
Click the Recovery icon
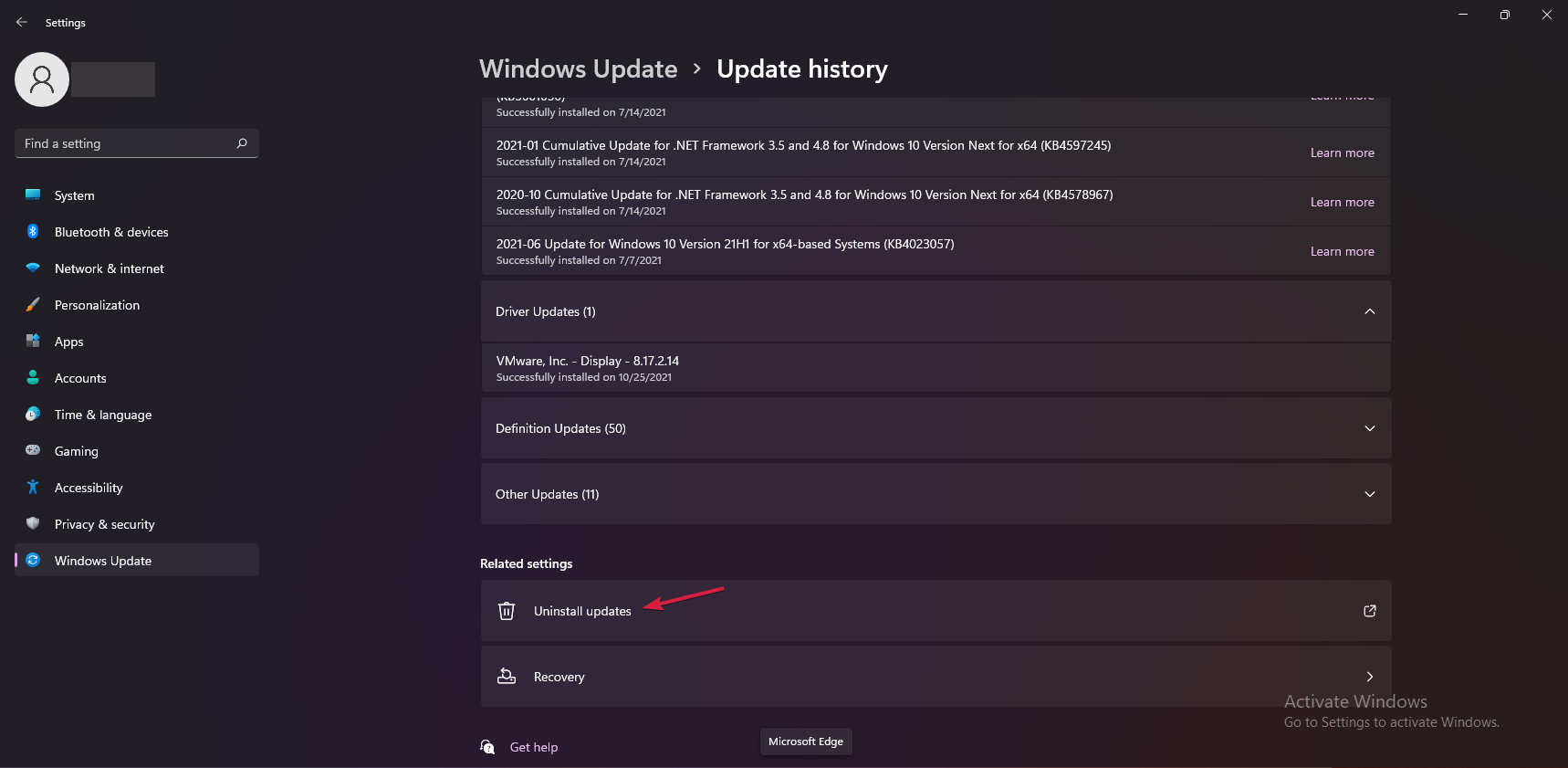click(507, 677)
